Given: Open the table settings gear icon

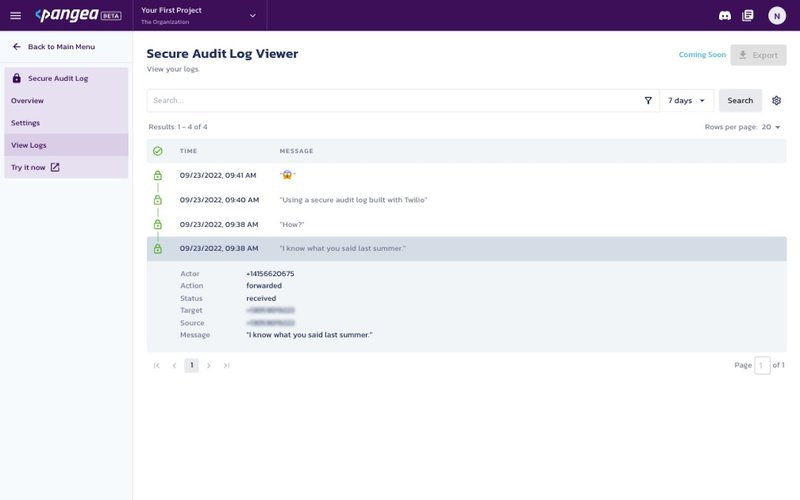Looking at the screenshot, I should click(x=776, y=101).
